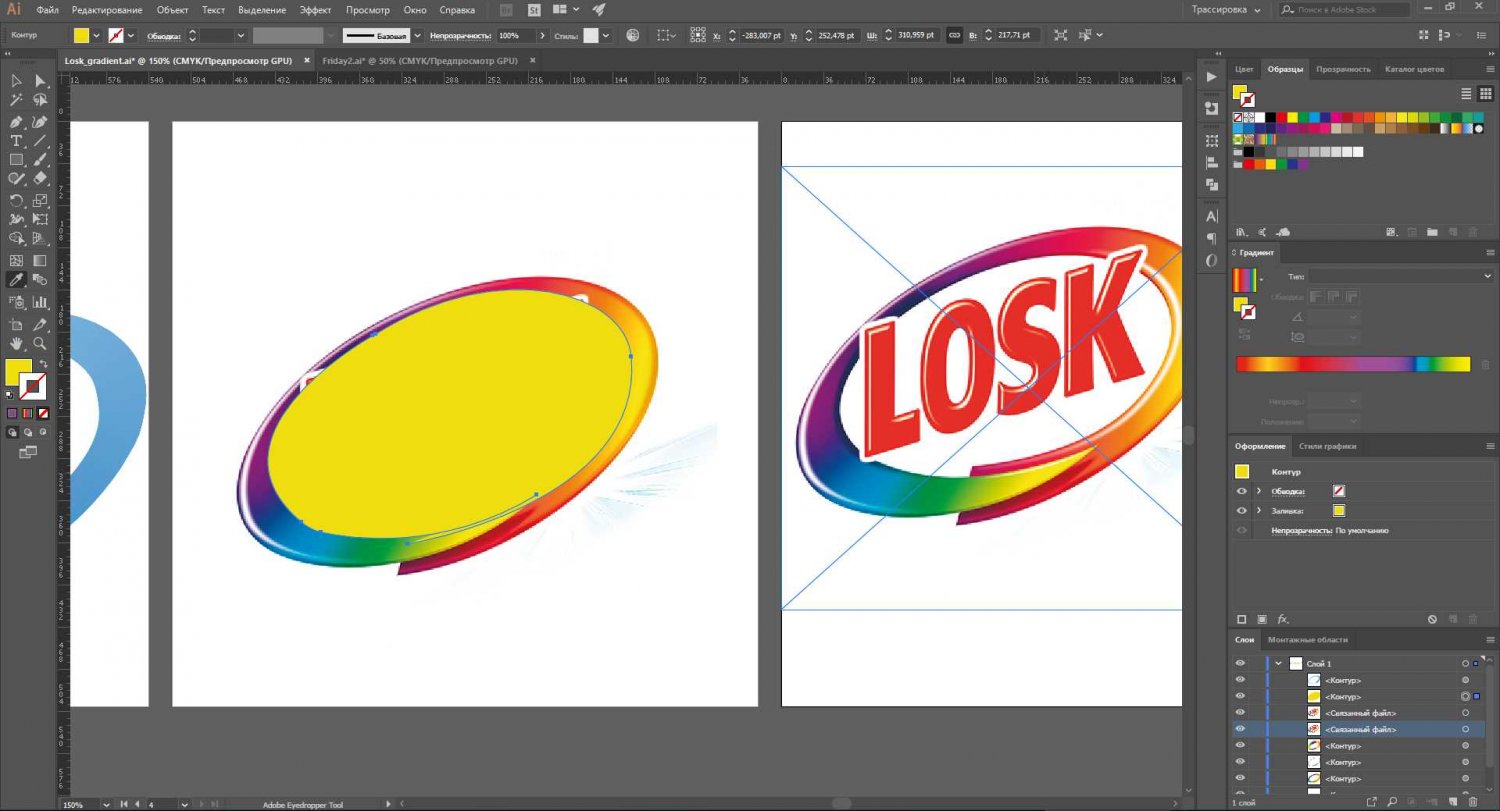
Task: Click the rainbow gradient slider bar
Action: [x=1353, y=364]
